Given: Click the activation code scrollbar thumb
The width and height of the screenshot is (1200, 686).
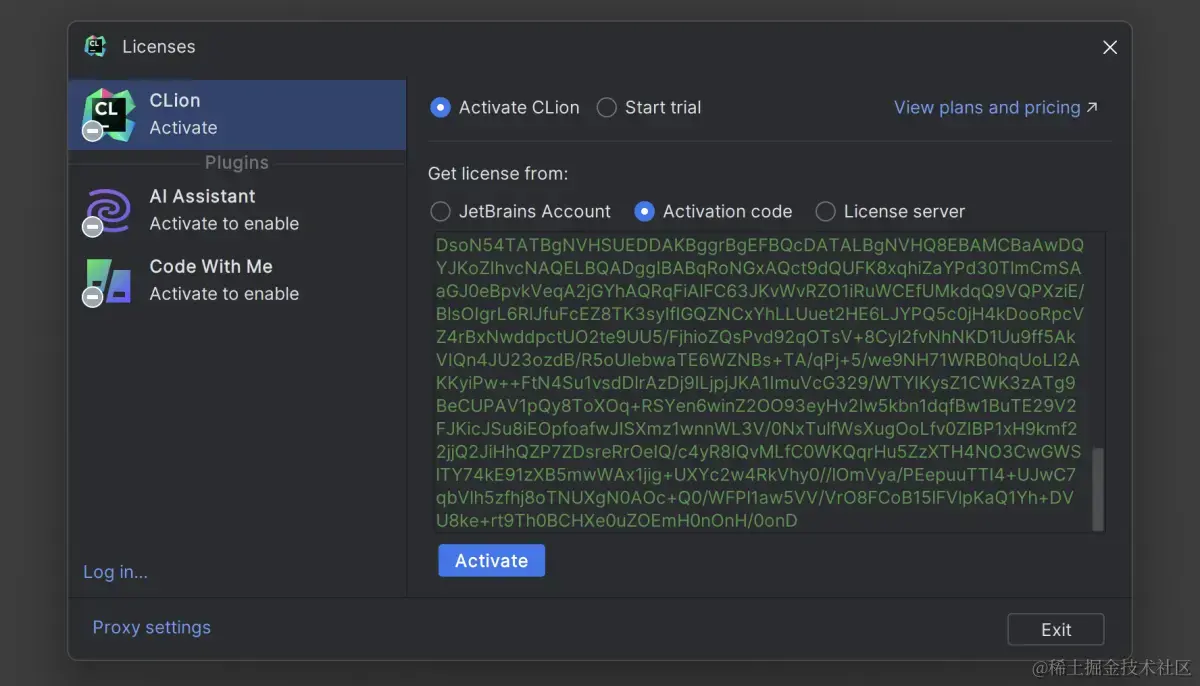Looking at the screenshot, I should tap(1097, 488).
